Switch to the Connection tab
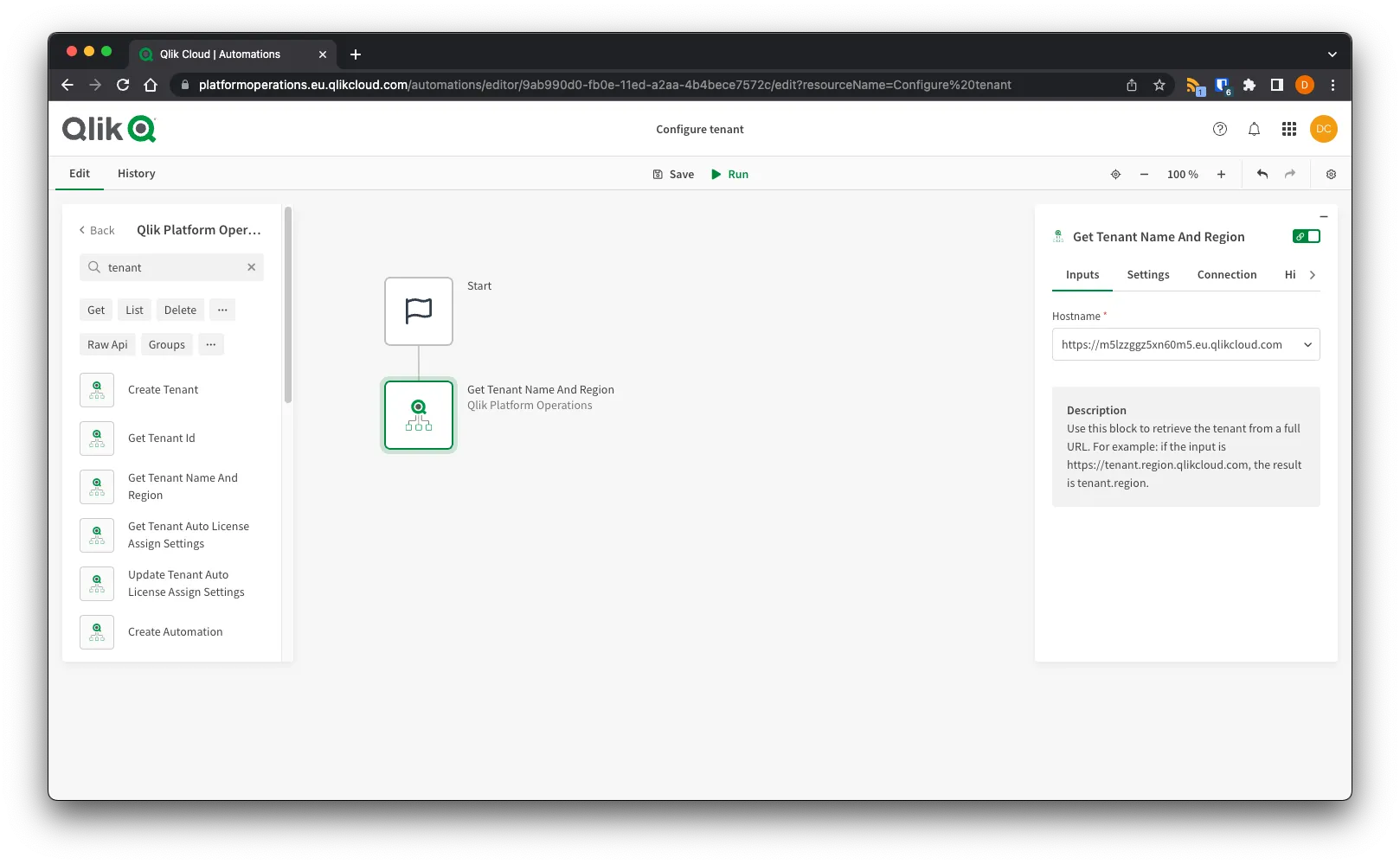Screen dimensions: 1400x864 pos(1226,274)
